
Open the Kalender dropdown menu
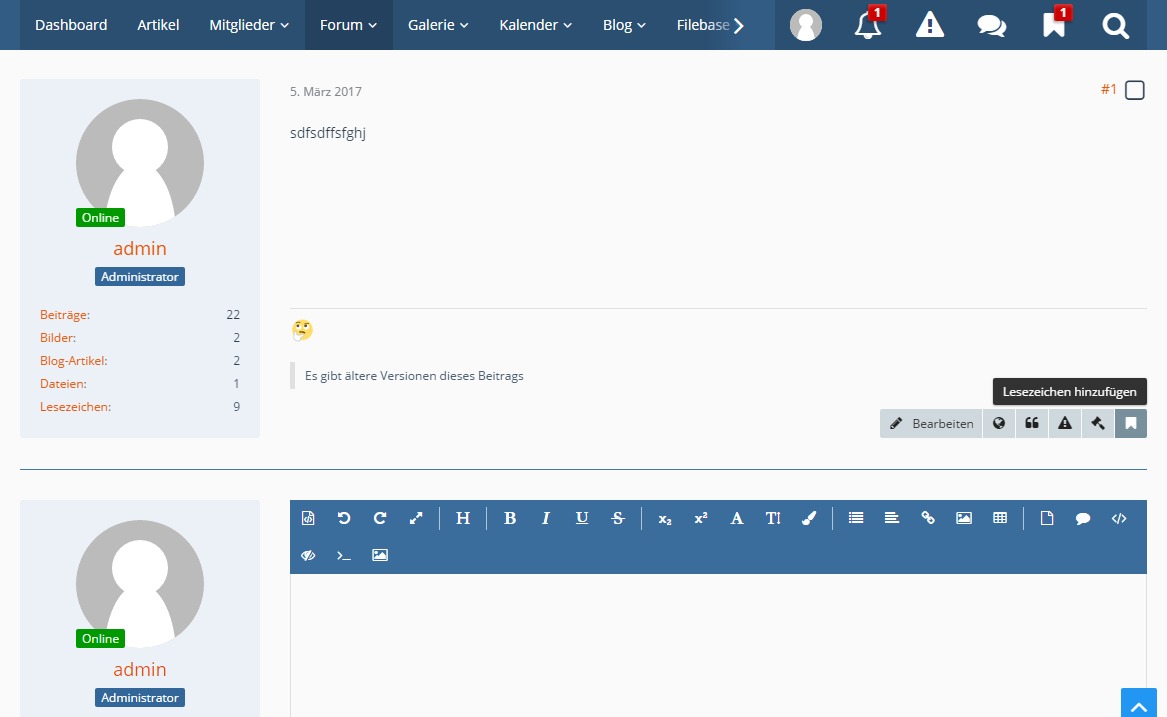[536, 25]
